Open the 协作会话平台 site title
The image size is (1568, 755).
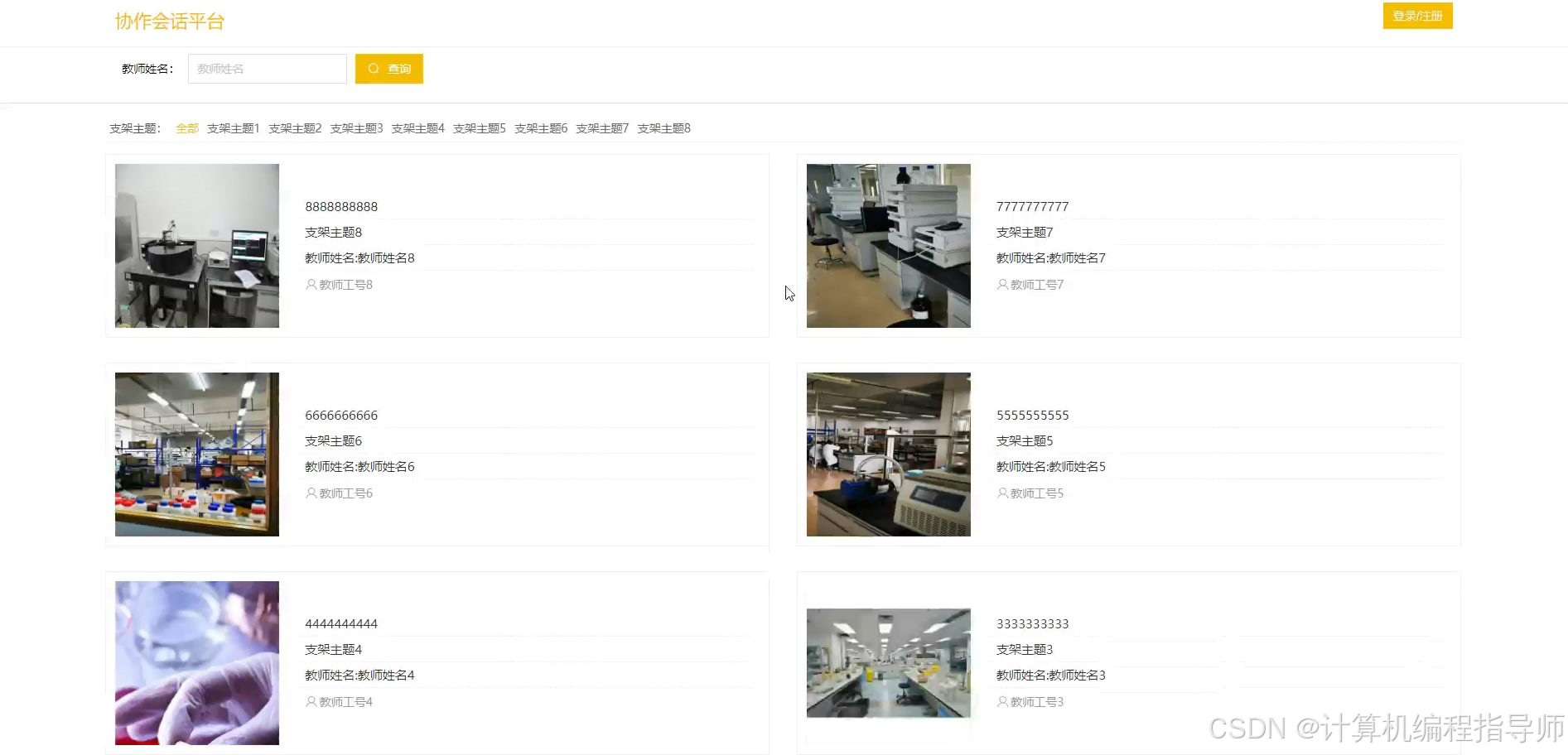(170, 22)
